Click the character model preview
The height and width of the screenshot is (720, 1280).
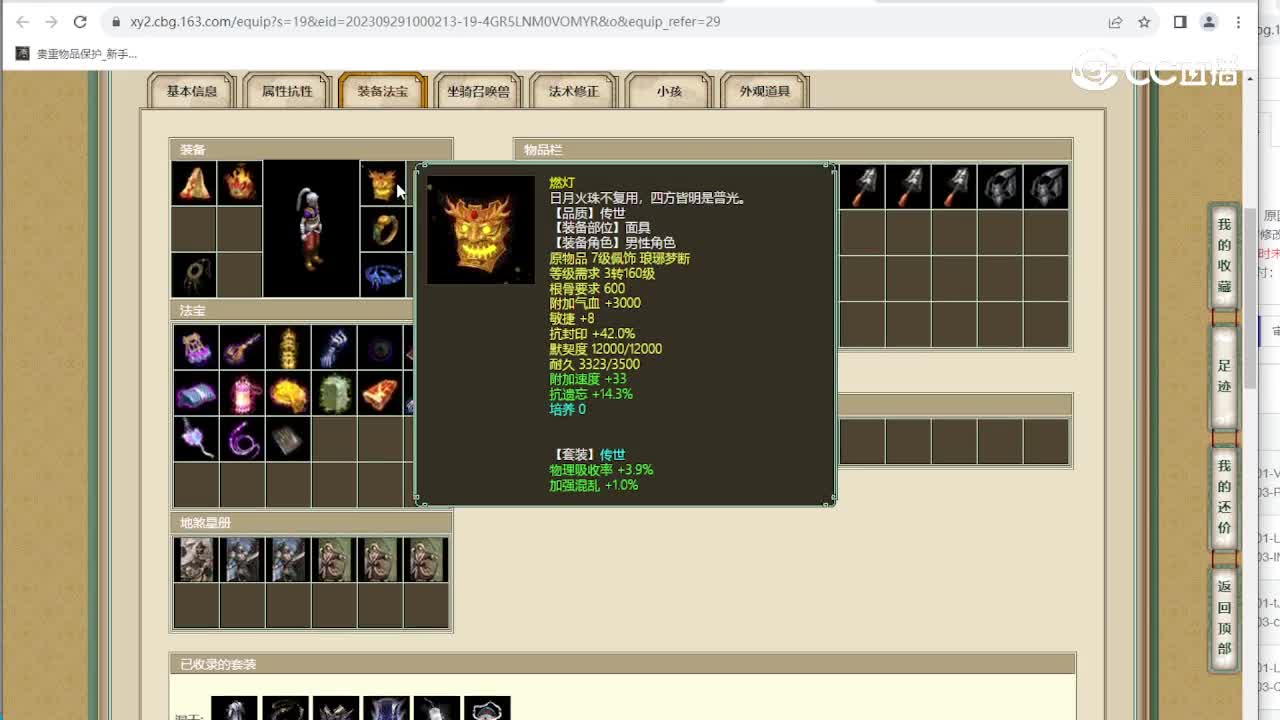tap(311, 229)
